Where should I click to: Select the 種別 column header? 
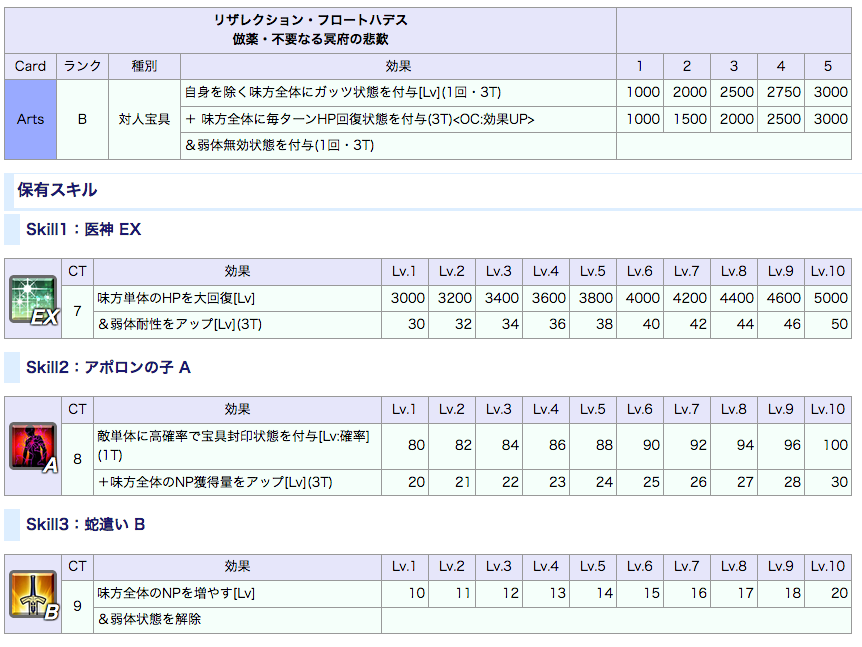(x=144, y=66)
